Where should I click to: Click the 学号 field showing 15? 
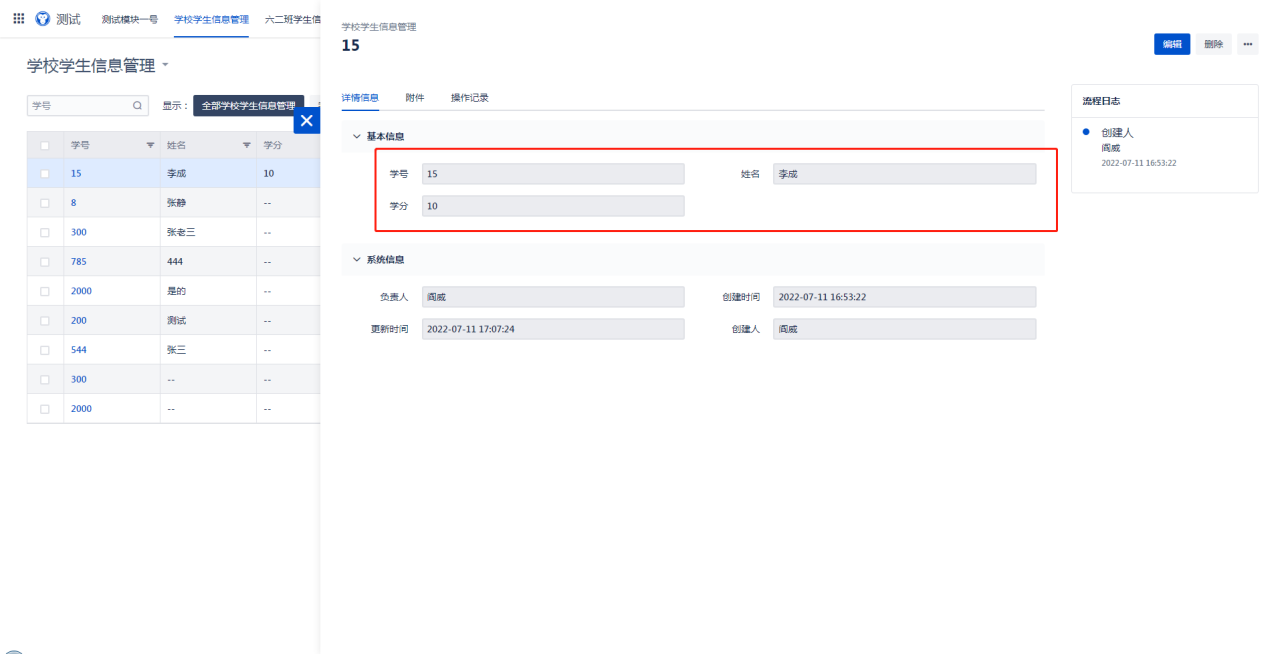pyautogui.click(x=553, y=174)
